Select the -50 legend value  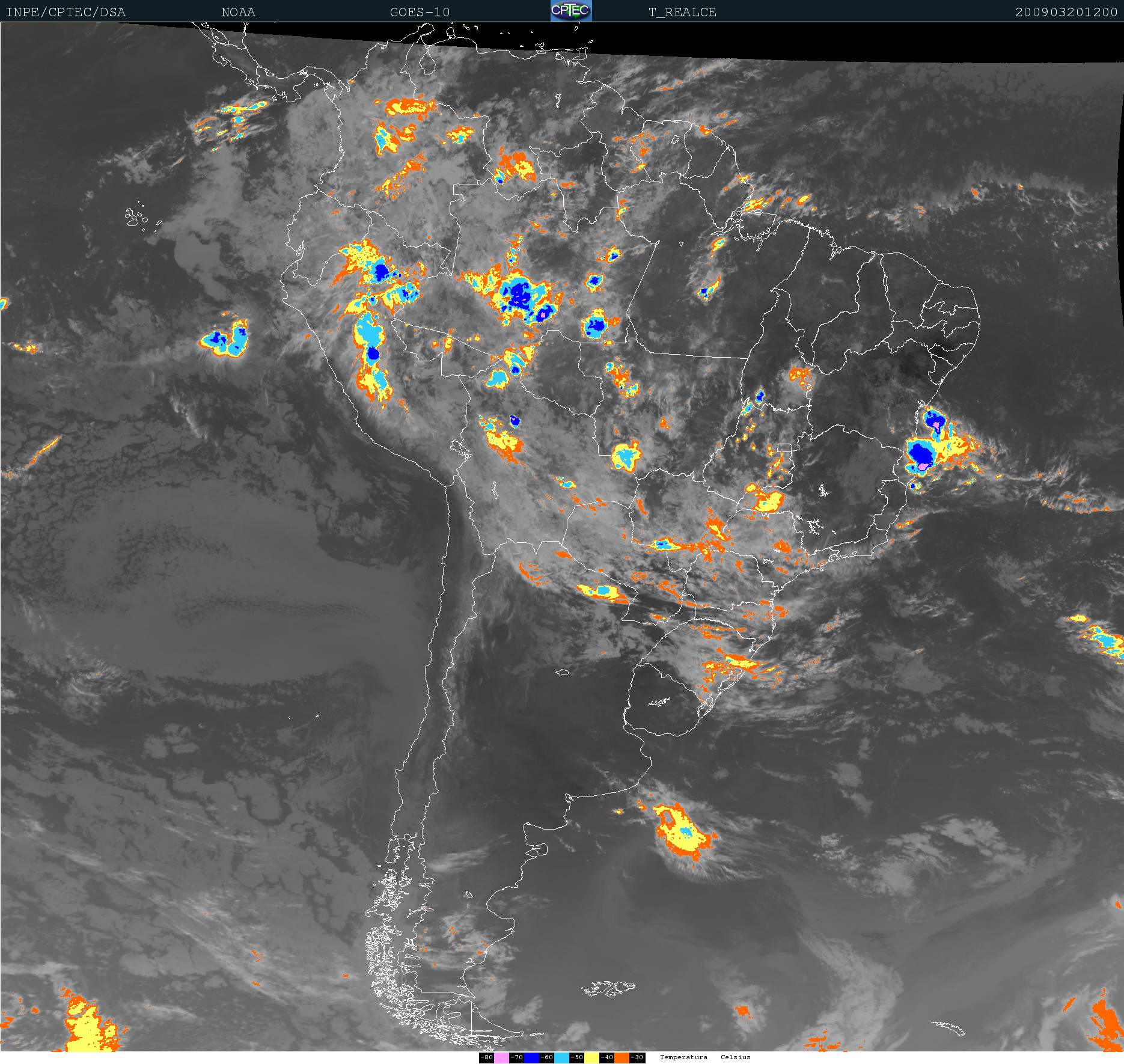pos(576,1057)
